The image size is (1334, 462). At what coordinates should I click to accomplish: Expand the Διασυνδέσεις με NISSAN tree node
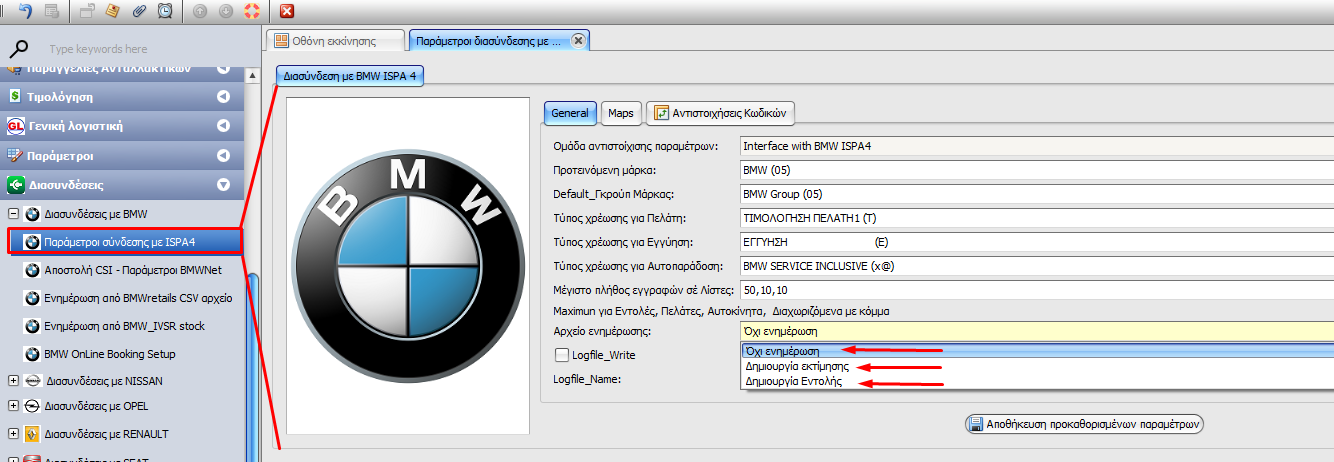click(x=13, y=381)
